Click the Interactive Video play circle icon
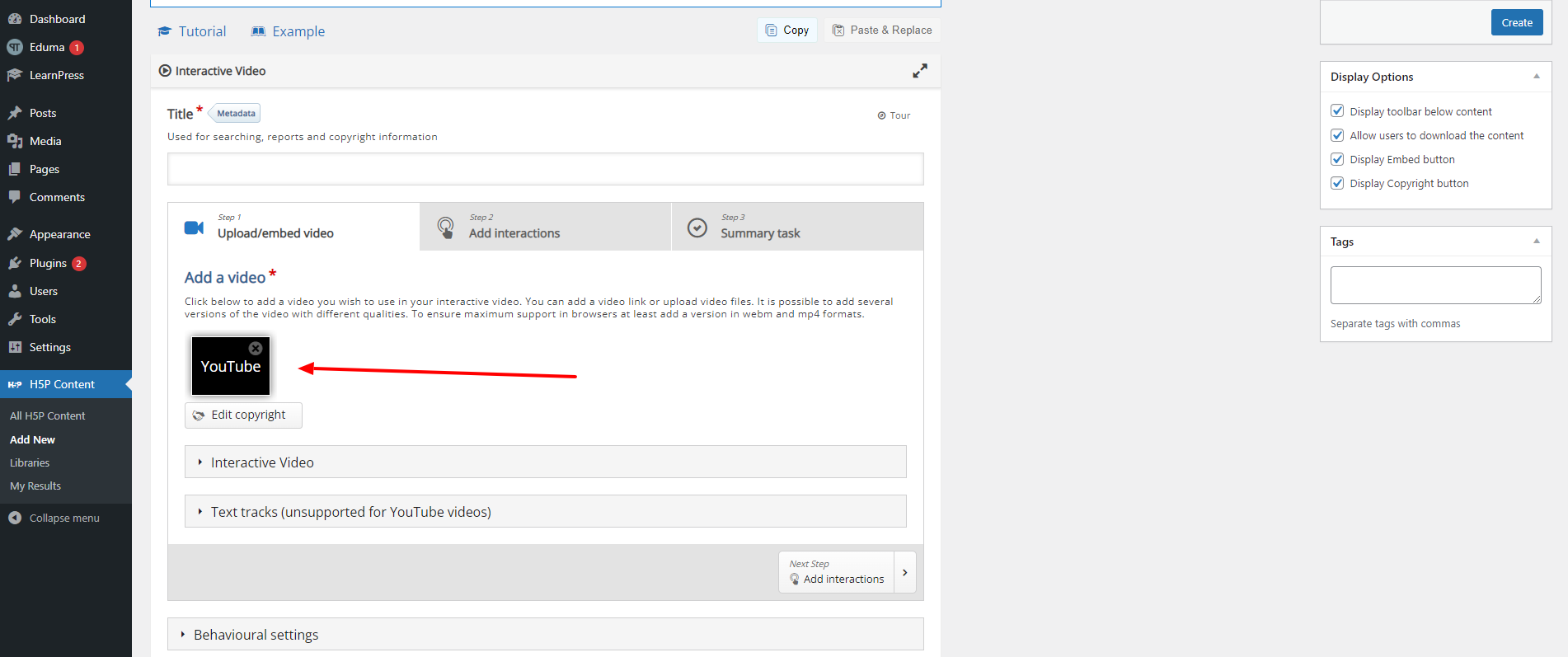Viewport: 1568px width, 657px height. coord(165,71)
